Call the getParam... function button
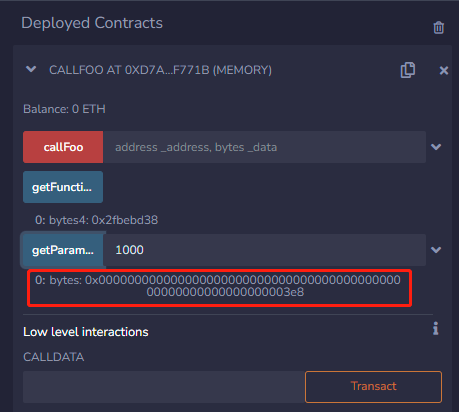The image size is (459, 412). [63, 250]
